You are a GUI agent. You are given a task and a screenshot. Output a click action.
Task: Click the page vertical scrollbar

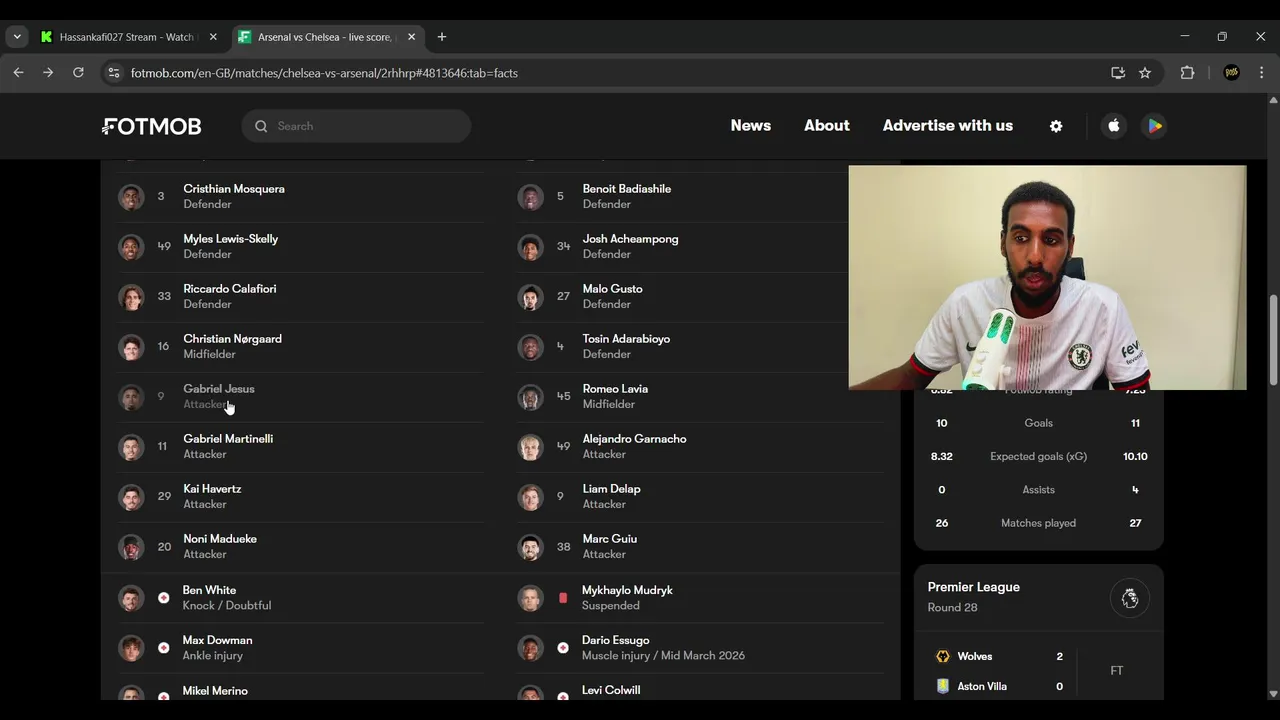coord(1273,340)
